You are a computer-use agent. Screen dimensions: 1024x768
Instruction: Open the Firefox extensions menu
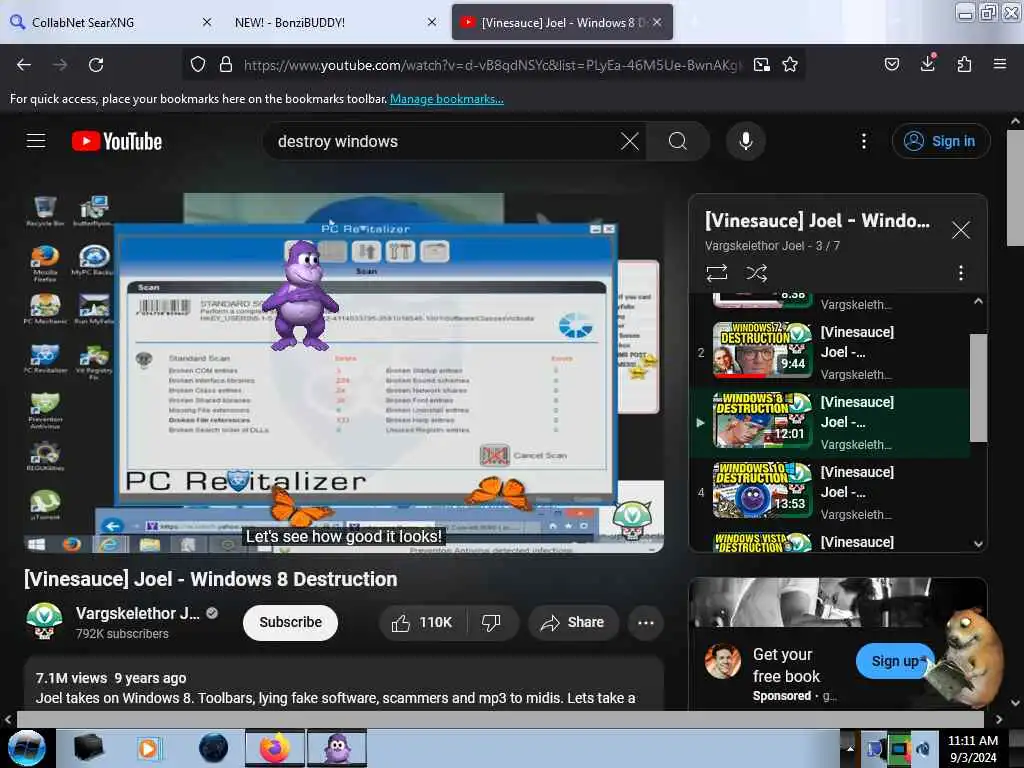(964, 64)
